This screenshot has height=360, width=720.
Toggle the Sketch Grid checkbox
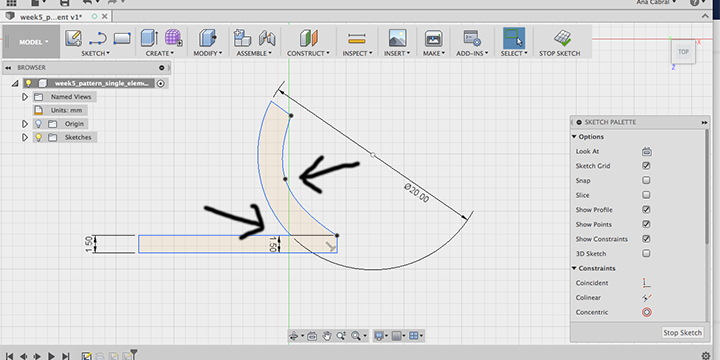click(x=647, y=166)
